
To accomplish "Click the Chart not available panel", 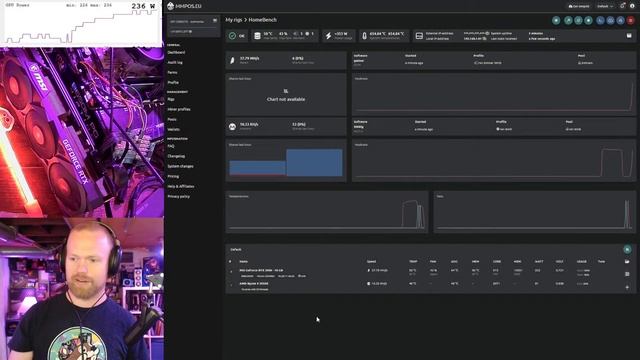I will (x=286, y=95).
